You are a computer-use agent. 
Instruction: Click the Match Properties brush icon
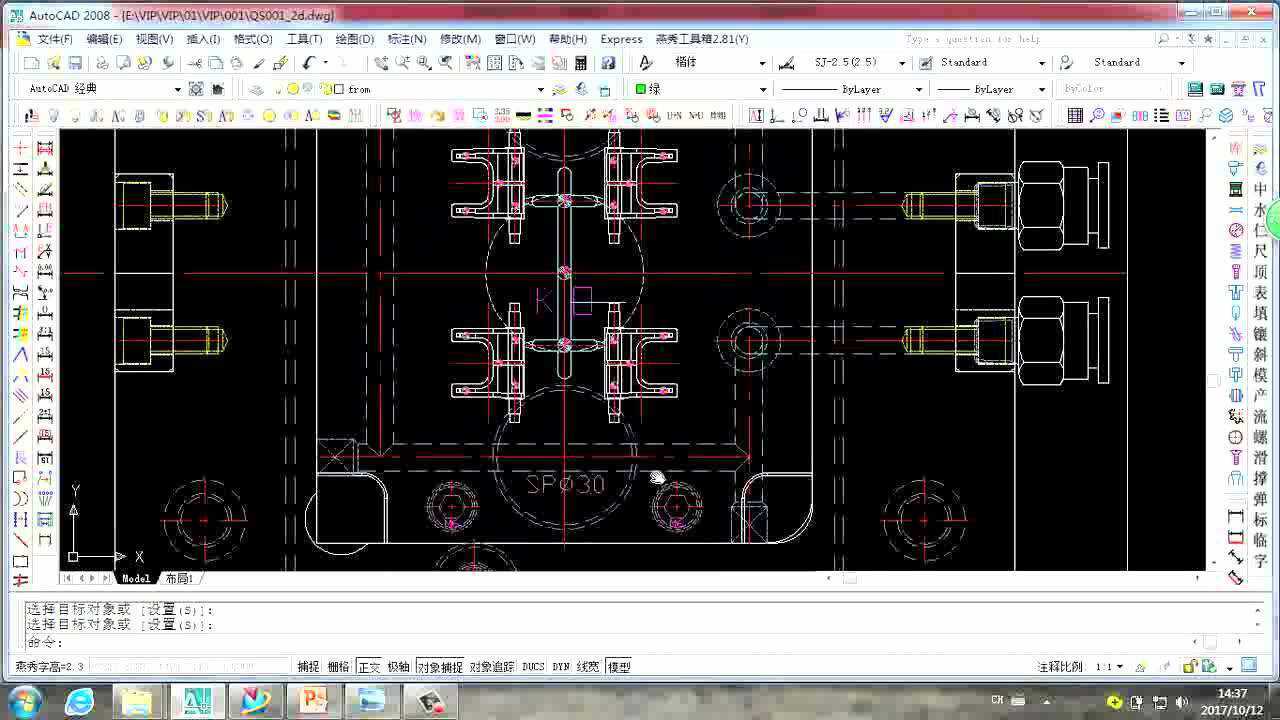(281, 63)
